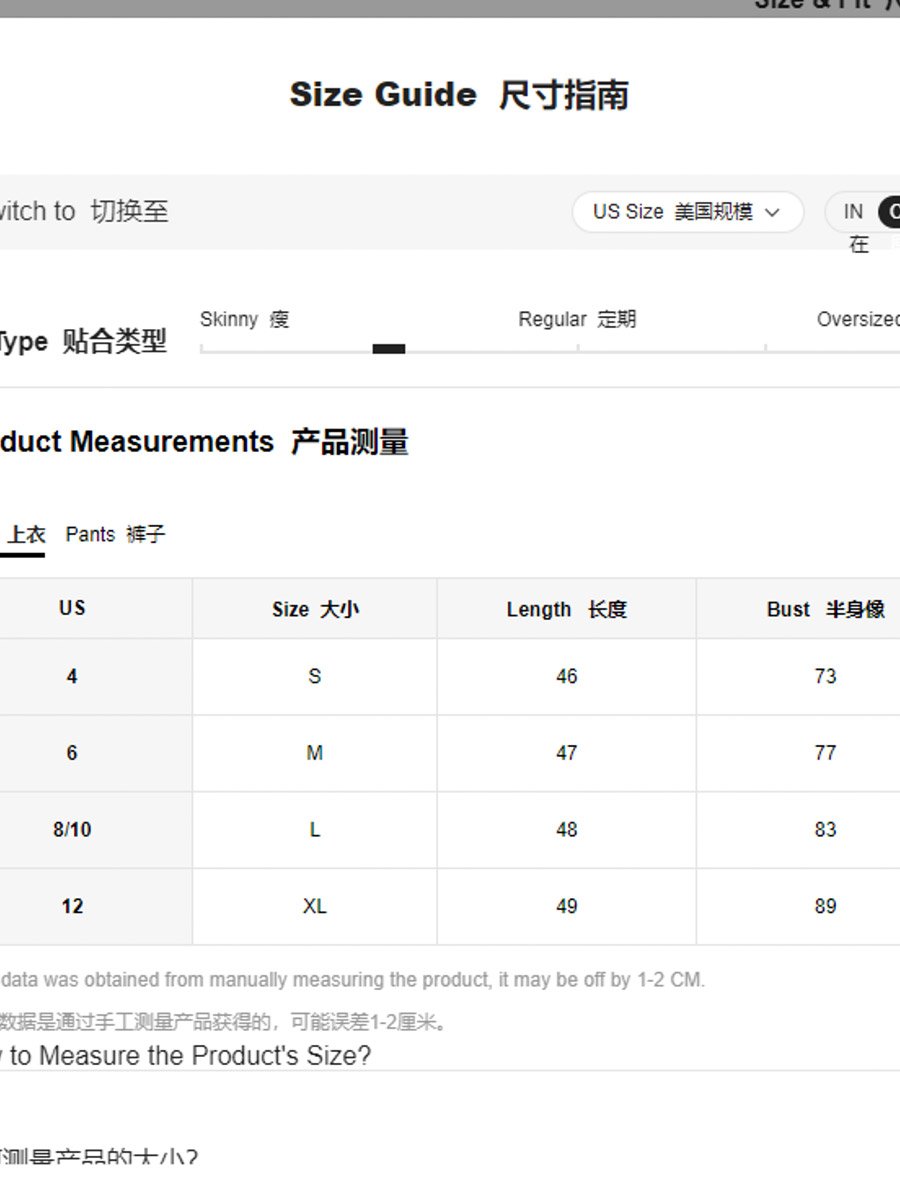Click the M size cell
900x1200 pixels.
[x=315, y=753]
